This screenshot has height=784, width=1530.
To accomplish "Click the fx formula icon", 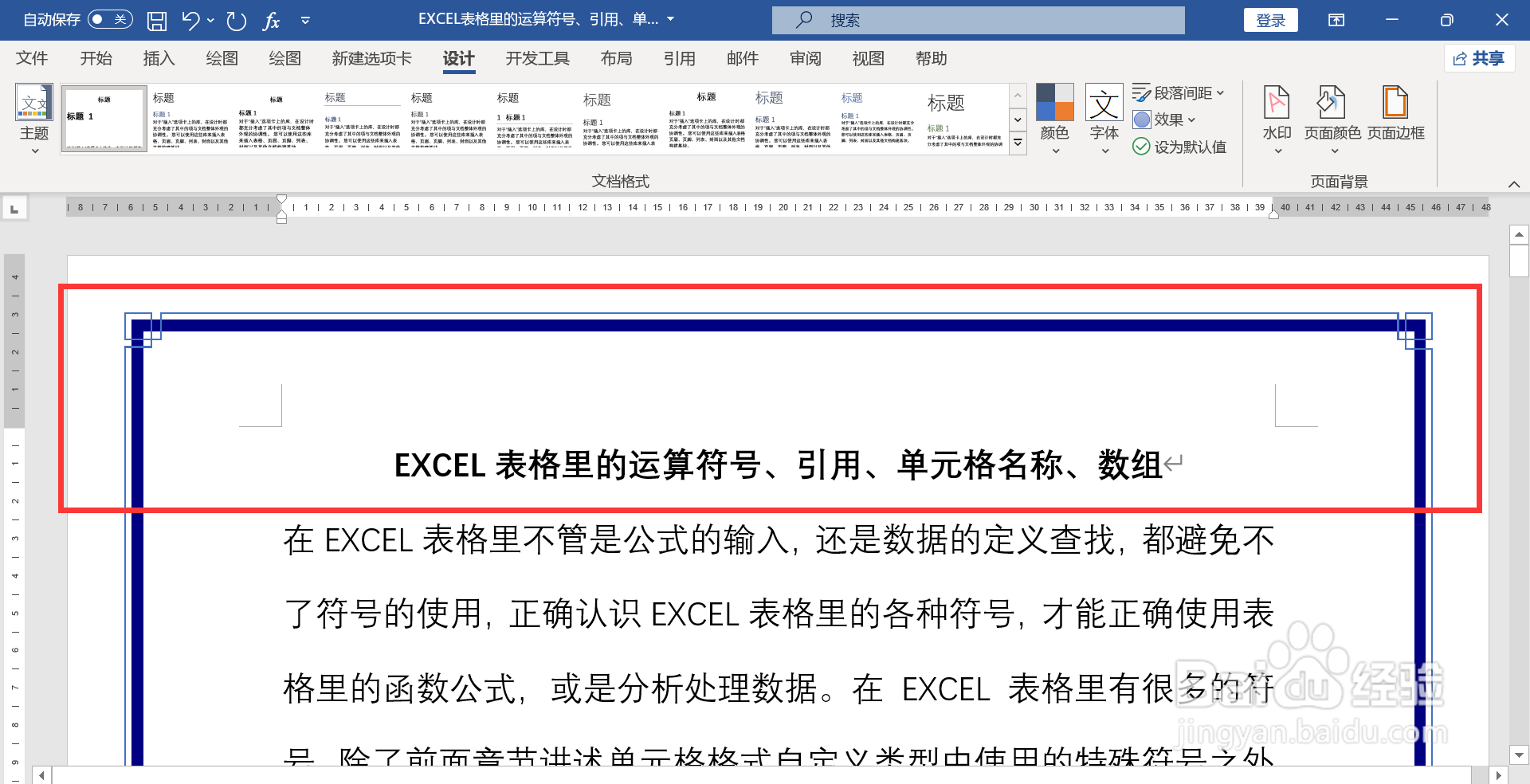I will click(271, 21).
